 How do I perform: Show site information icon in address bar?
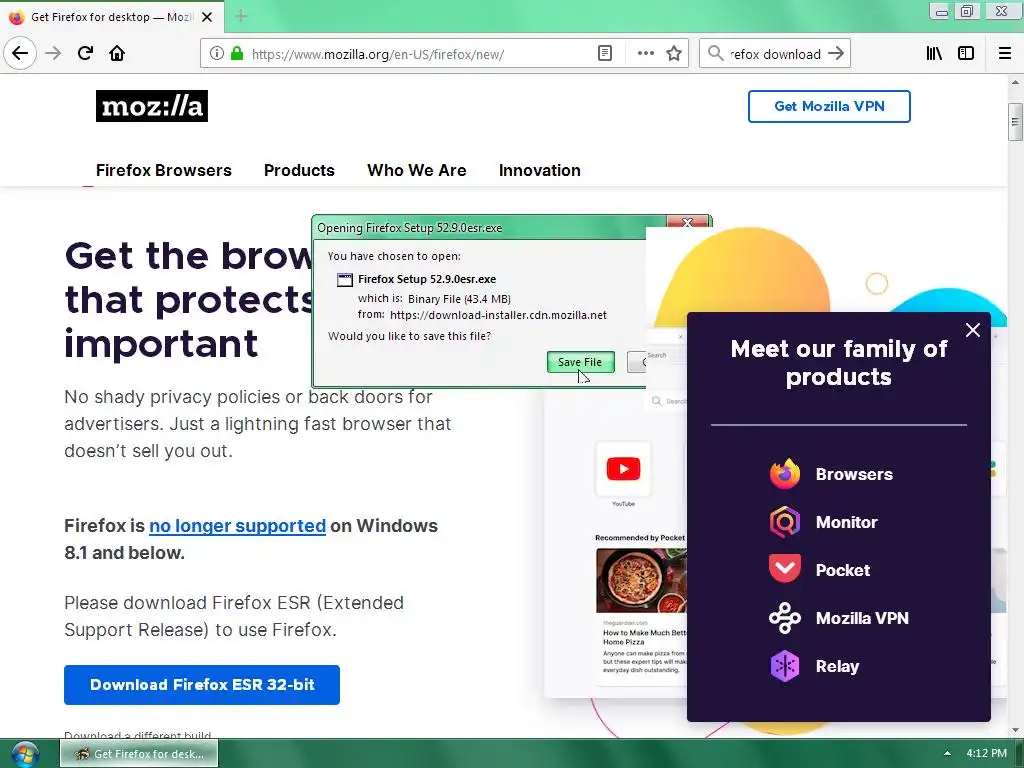pos(216,54)
